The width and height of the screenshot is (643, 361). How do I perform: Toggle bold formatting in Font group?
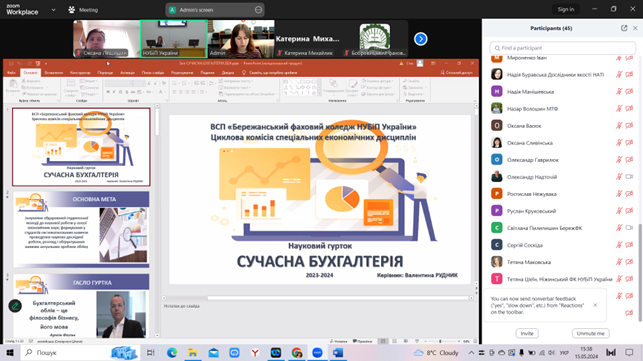click(x=108, y=92)
